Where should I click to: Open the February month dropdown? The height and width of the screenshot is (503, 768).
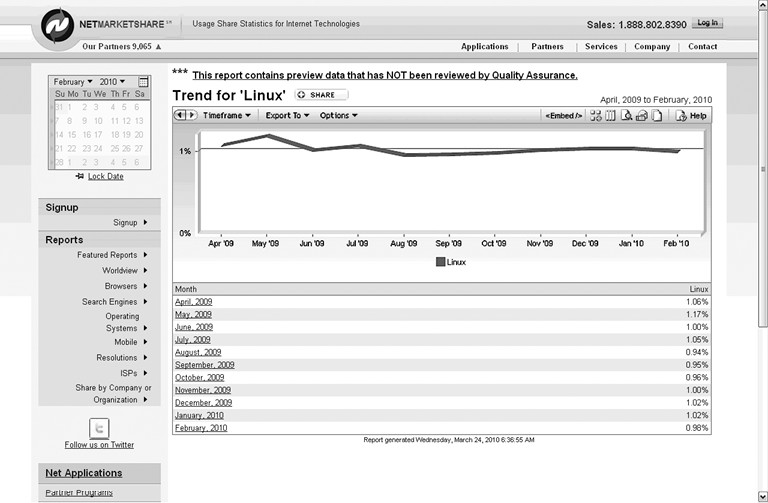[x=73, y=81]
